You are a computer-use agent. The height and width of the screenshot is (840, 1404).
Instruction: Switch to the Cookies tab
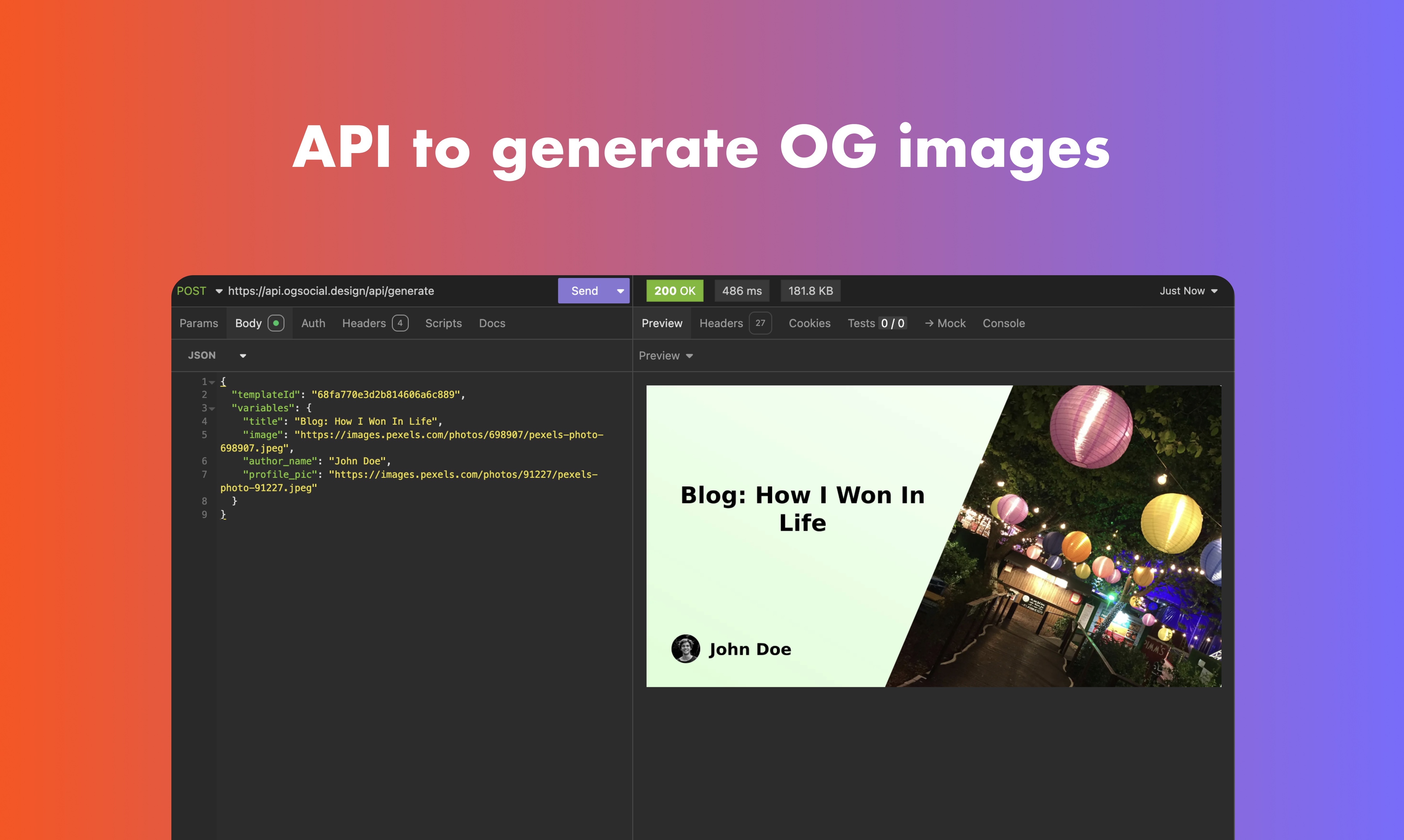pos(809,323)
